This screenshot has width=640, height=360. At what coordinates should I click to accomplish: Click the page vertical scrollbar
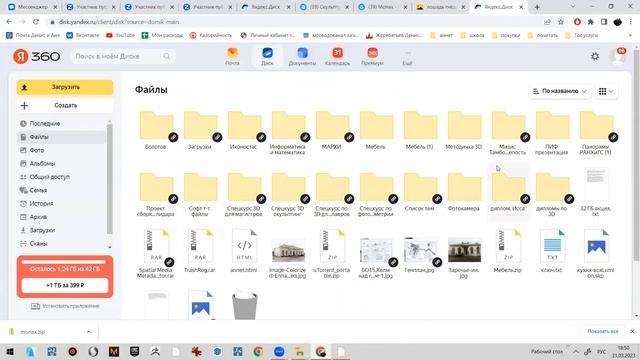(x=636, y=155)
